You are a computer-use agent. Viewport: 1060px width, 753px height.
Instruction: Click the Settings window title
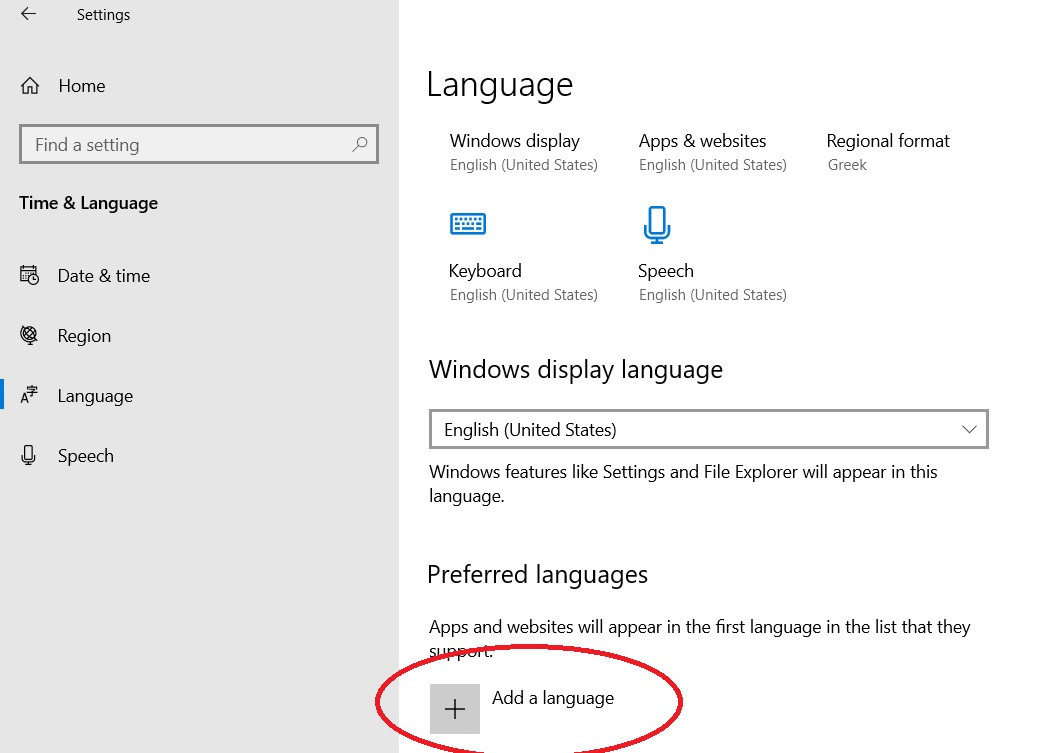coord(103,15)
